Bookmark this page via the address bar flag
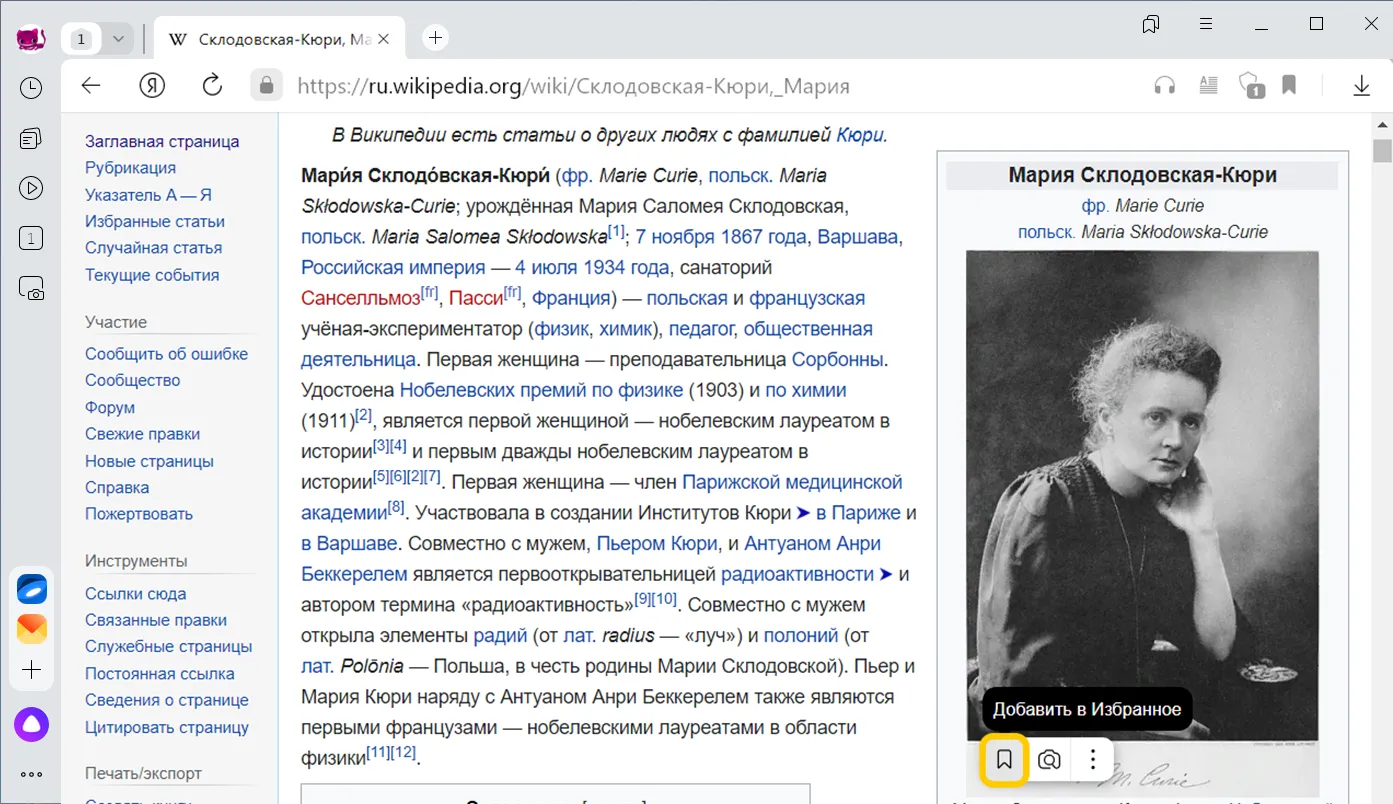 point(1289,85)
